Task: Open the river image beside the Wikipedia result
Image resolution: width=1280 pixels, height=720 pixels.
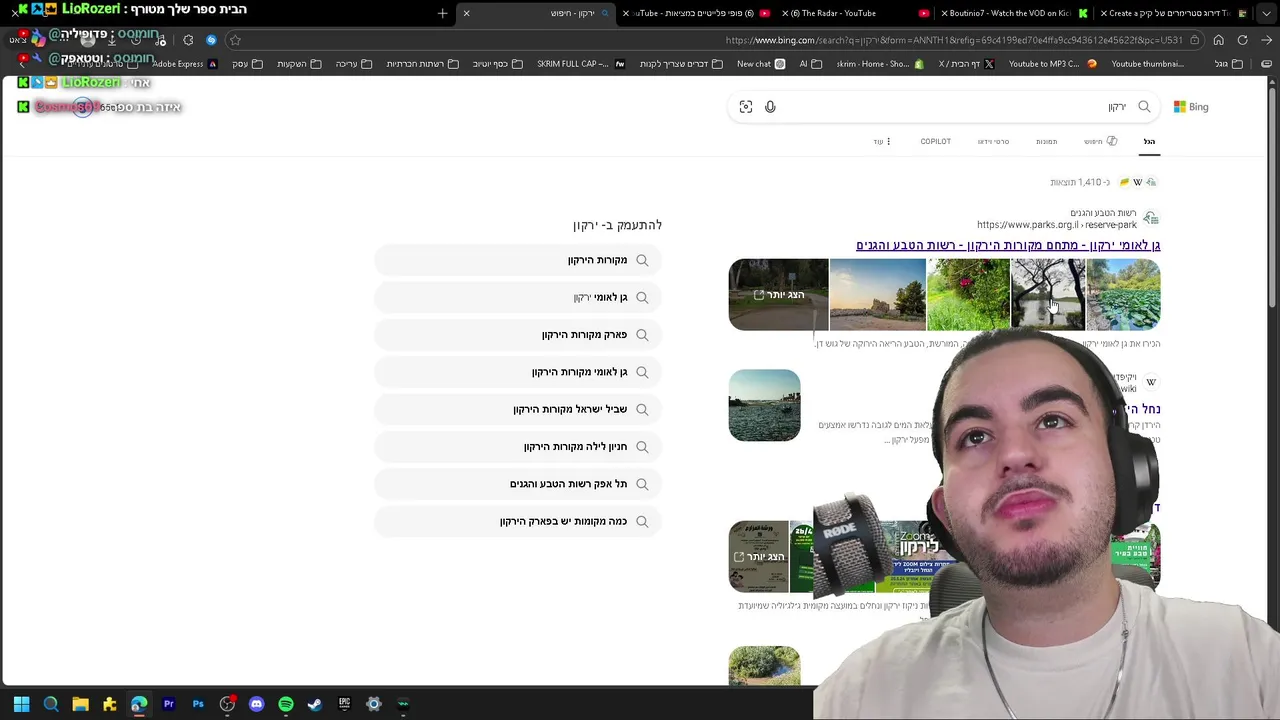Action: [764, 405]
